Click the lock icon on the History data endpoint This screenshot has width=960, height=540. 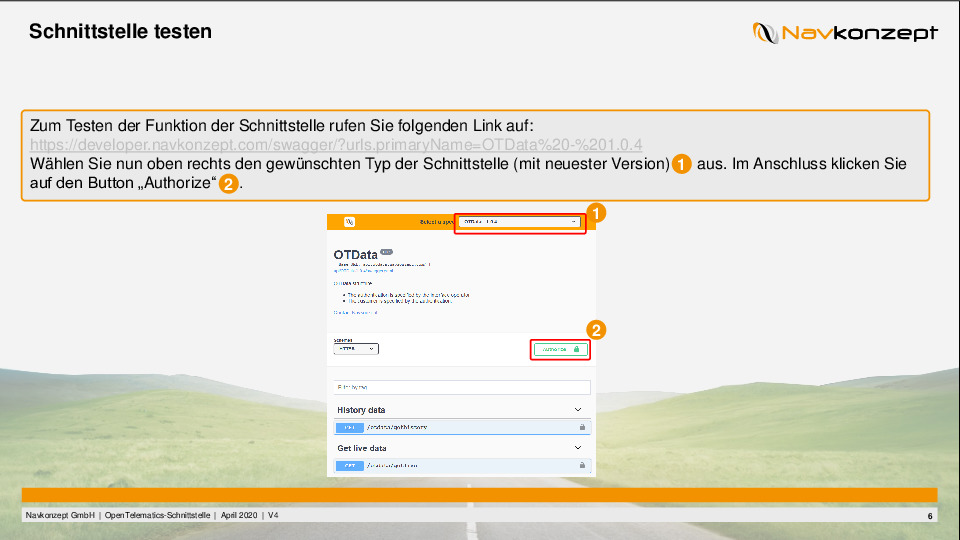pos(582,427)
